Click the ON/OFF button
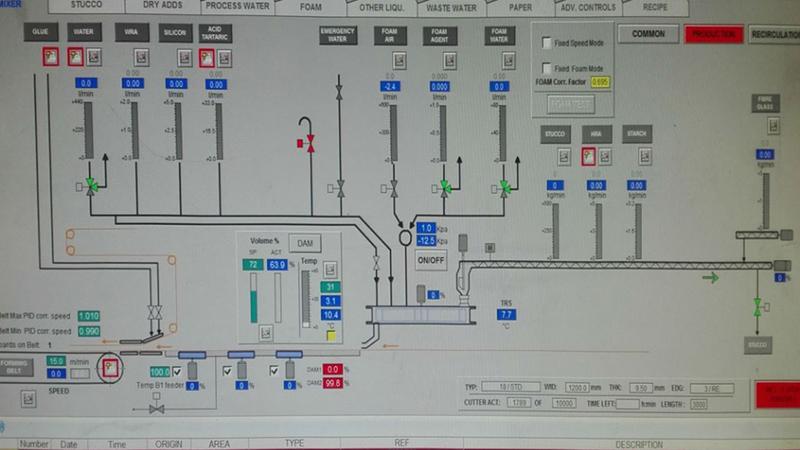This screenshot has height=450, width=800. click(x=431, y=260)
